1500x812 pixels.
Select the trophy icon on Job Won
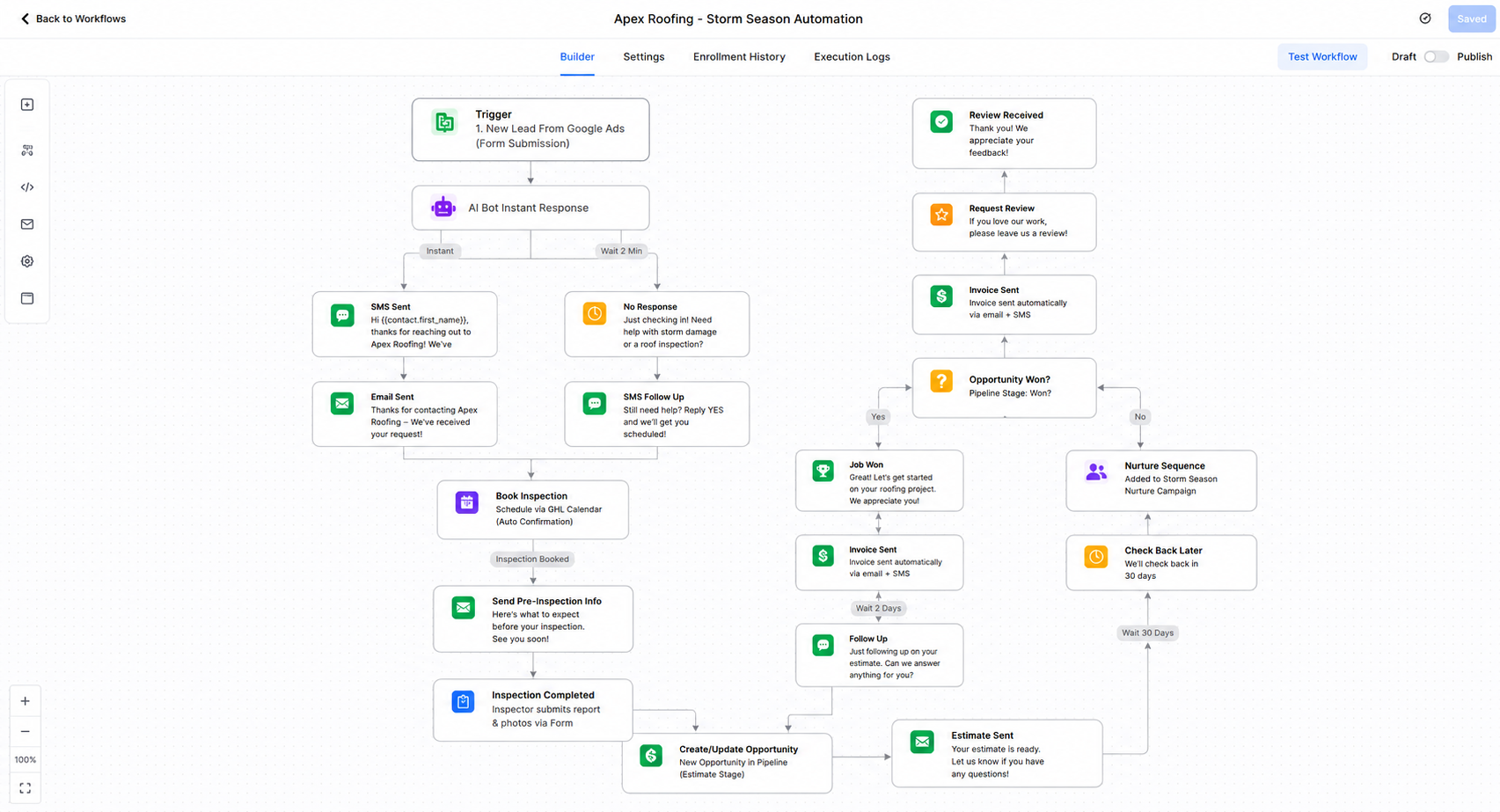(823, 471)
